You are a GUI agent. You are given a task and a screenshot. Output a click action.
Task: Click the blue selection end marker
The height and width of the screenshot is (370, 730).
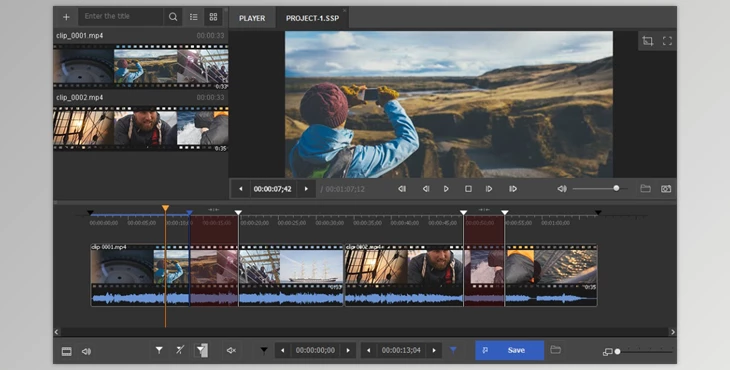point(189,213)
